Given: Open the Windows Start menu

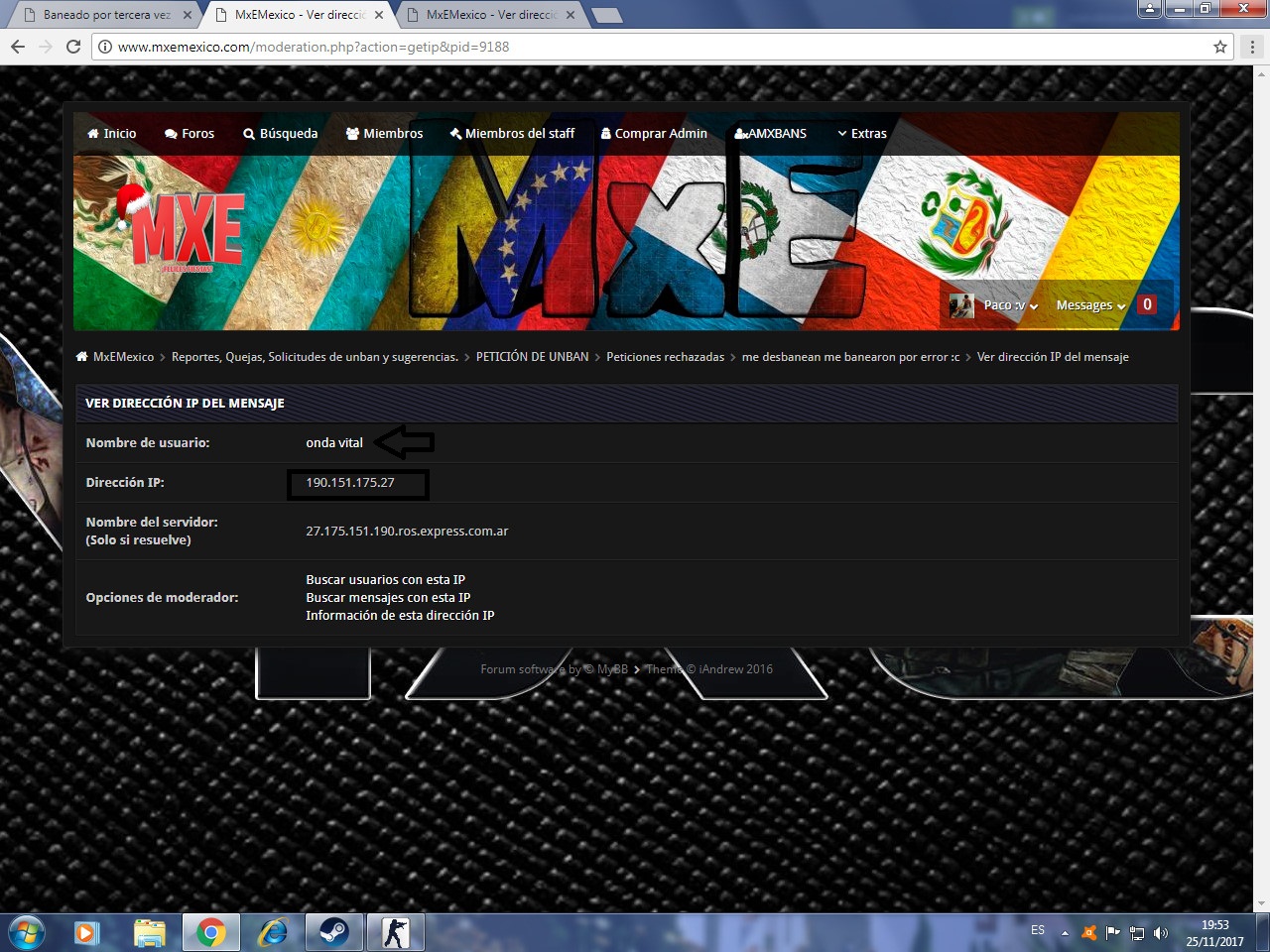Looking at the screenshot, I should (27, 933).
